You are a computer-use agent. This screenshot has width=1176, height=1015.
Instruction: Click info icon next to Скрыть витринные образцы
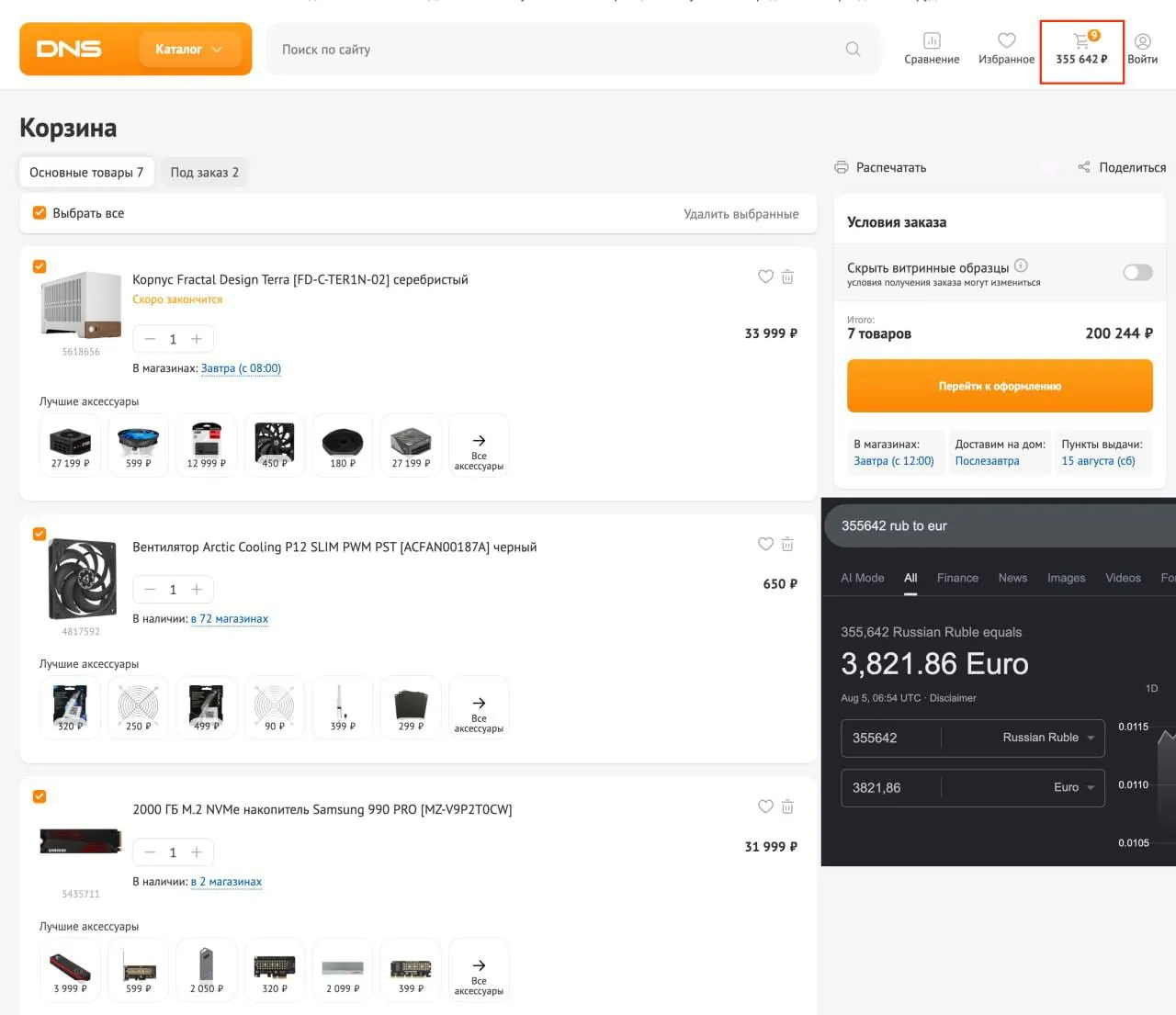click(1021, 266)
